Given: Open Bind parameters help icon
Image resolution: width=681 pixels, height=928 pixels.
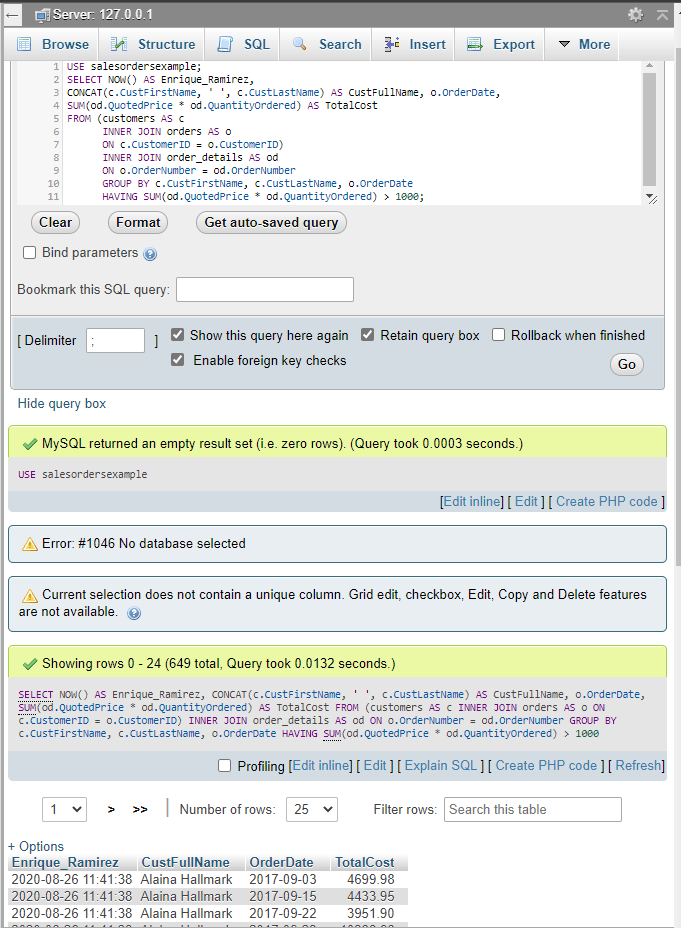Looking at the screenshot, I should 150,254.
